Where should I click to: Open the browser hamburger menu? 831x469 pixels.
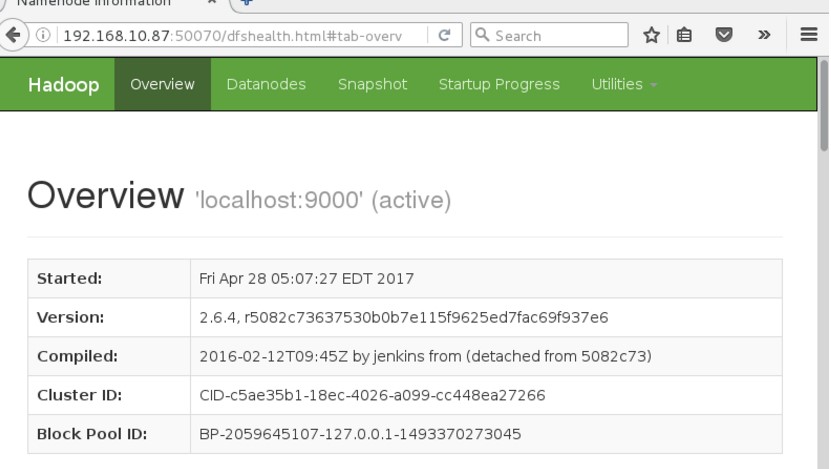click(x=809, y=34)
